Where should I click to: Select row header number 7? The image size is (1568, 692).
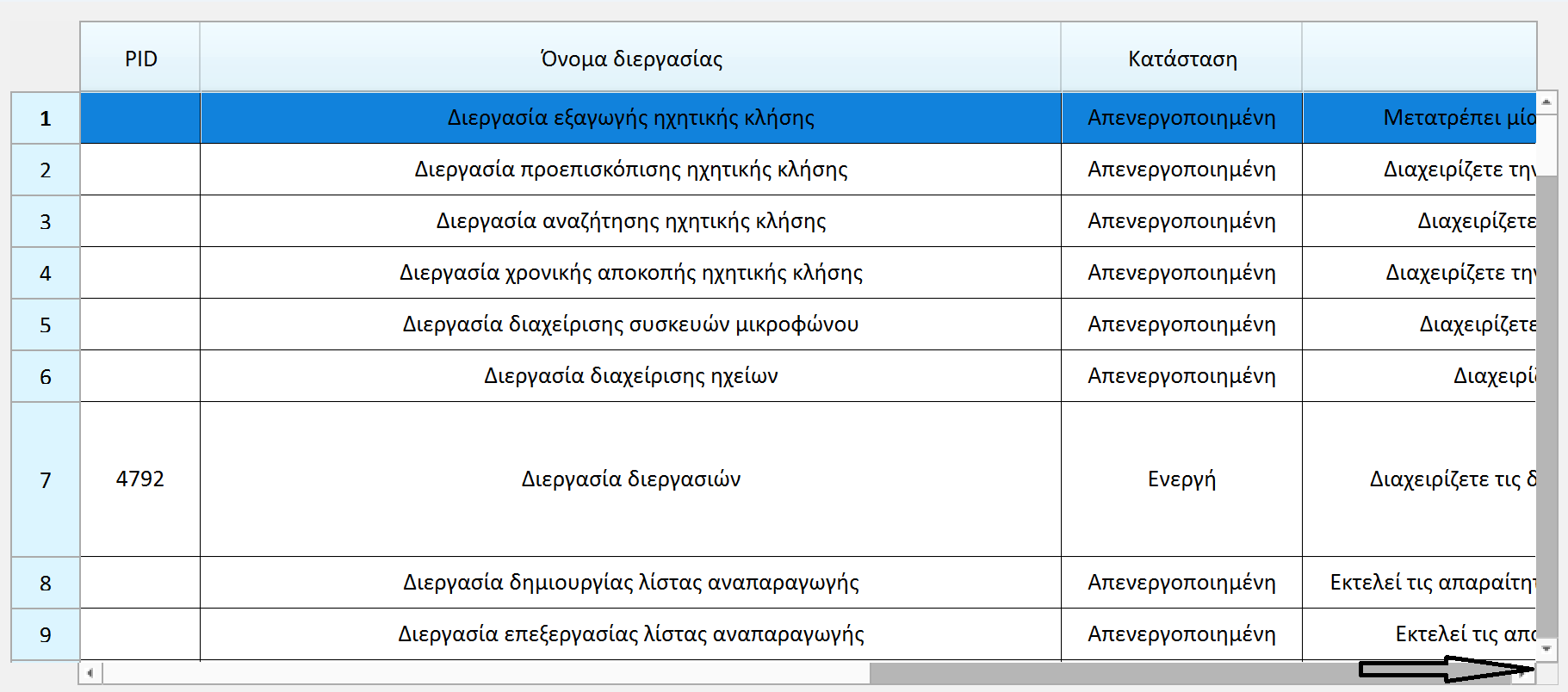46,479
